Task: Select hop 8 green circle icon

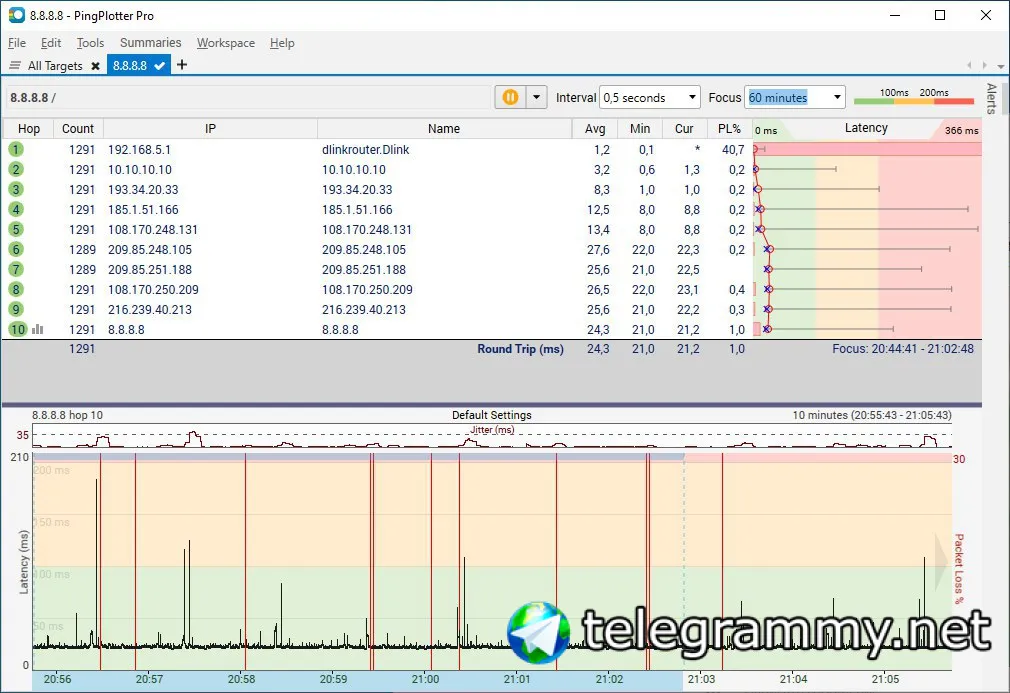Action: [16, 289]
